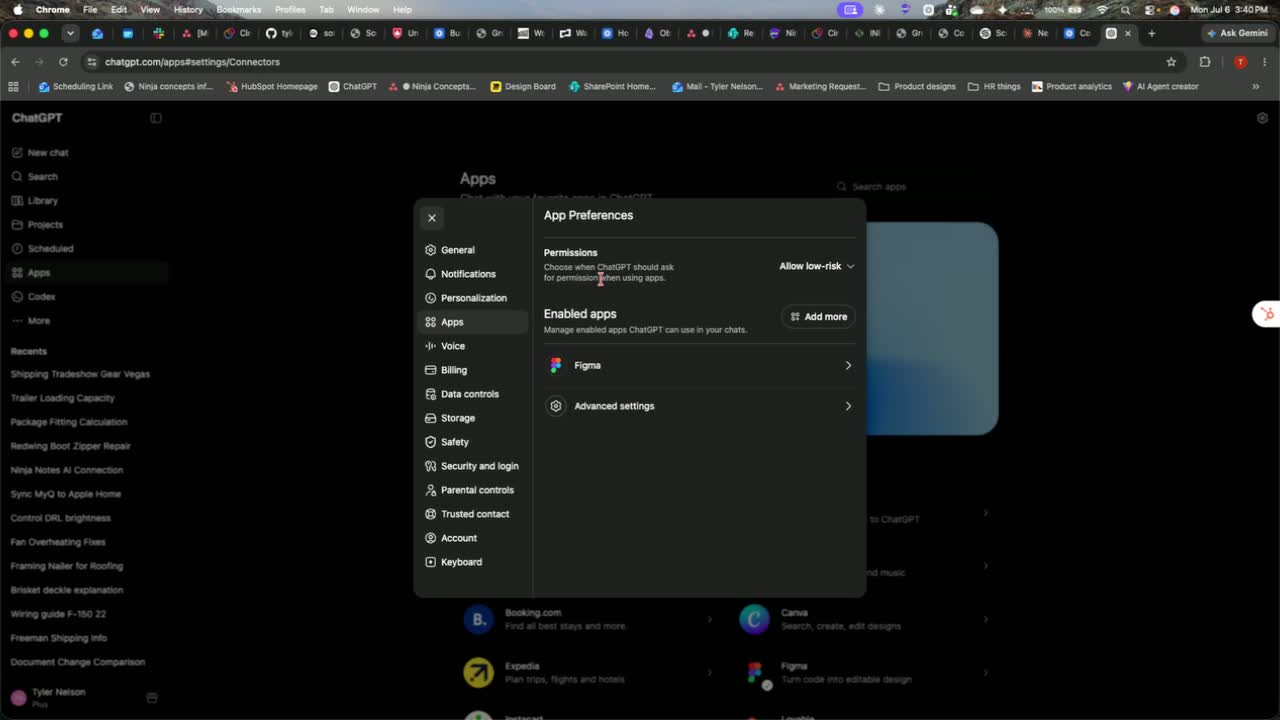Screen dimensions: 1280x720
Task: Start a New chat in ChatGPT sidebar
Action: coord(85,153)
